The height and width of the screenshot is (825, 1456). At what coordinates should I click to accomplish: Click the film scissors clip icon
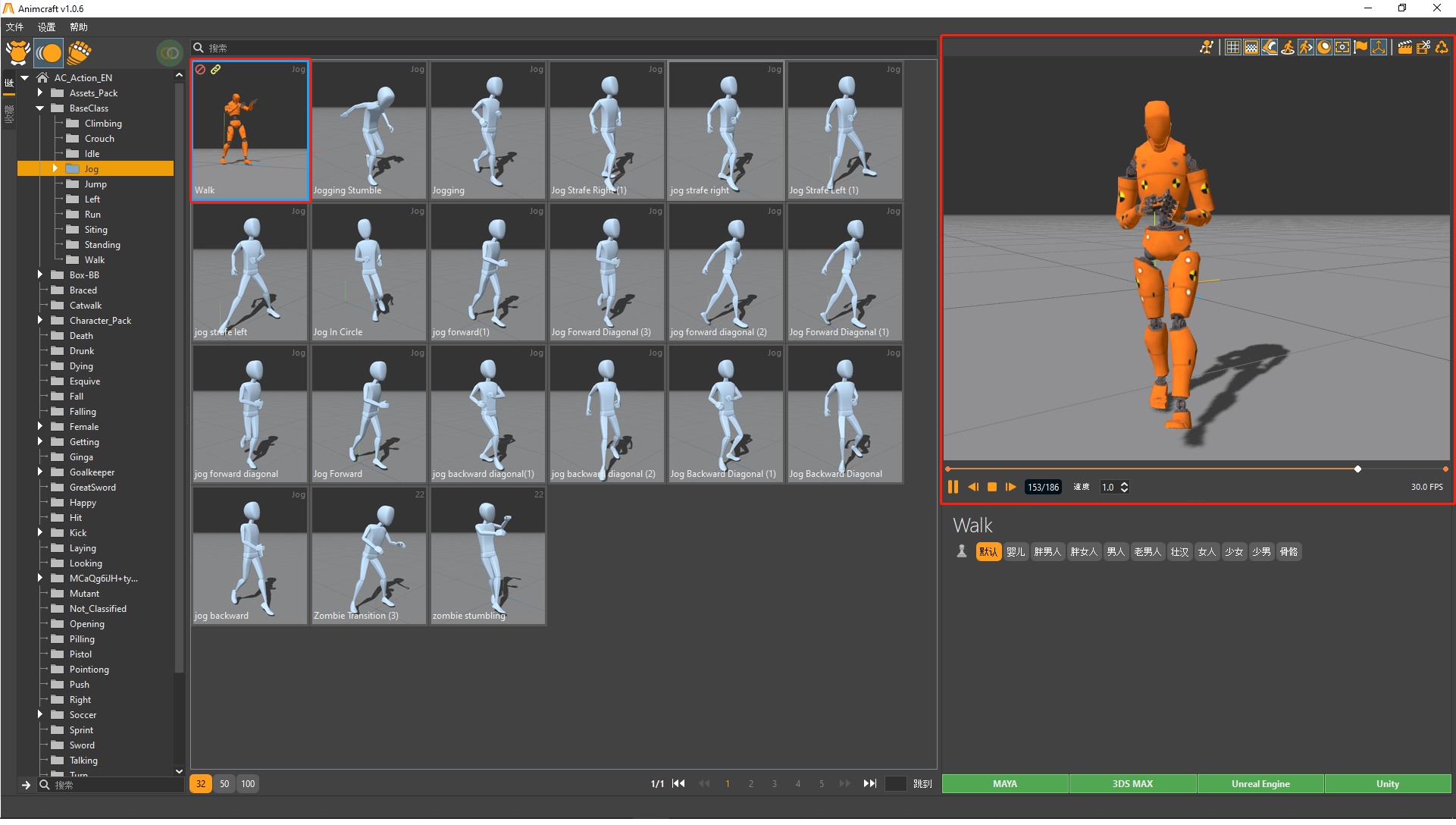click(x=1423, y=47)
